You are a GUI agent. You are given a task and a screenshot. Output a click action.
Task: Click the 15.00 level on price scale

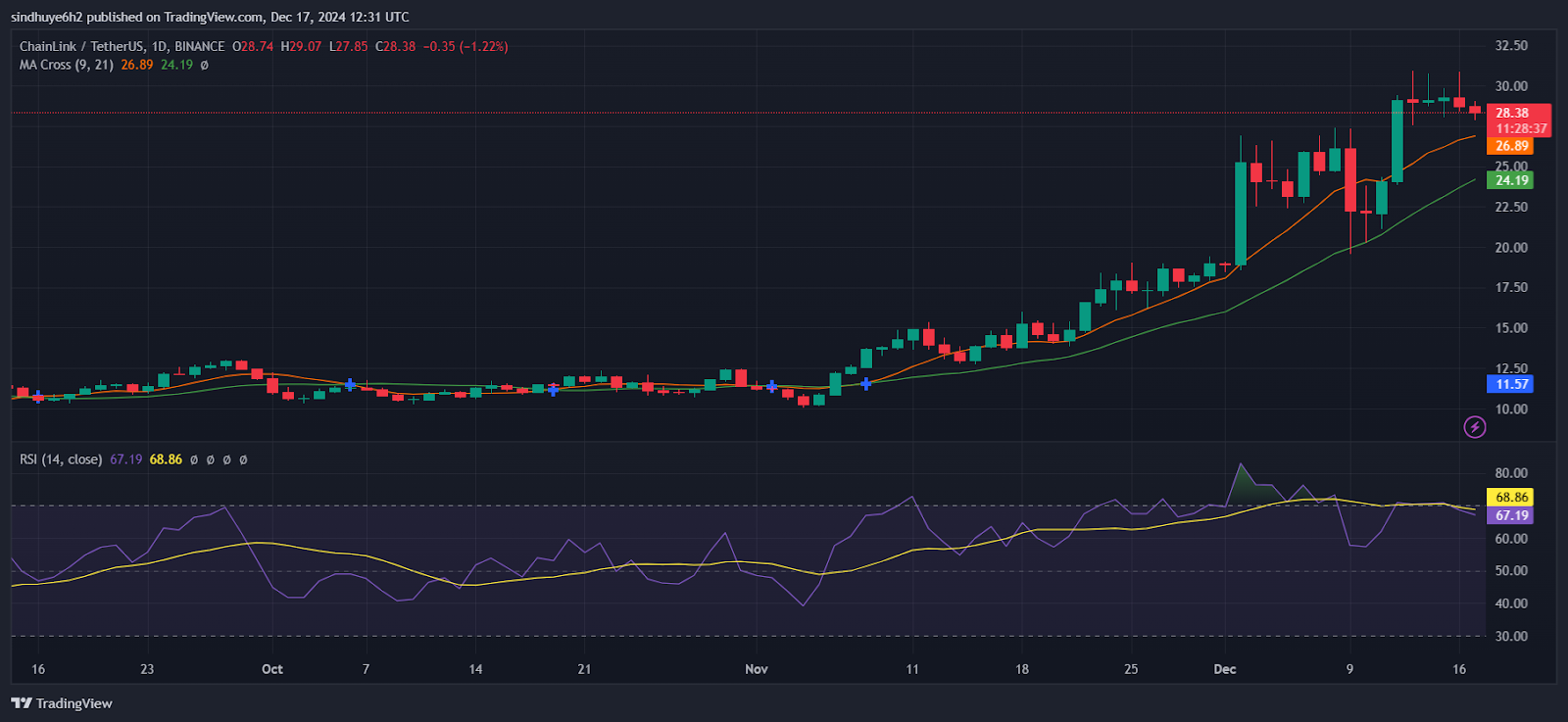1511,328
